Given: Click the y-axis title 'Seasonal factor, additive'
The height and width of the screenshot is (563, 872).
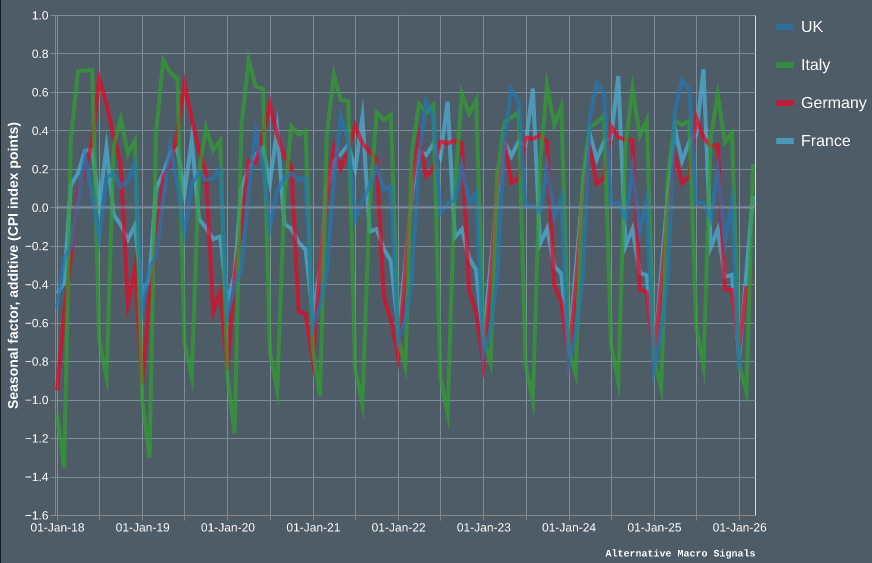Looking at the screenshot, I should coord(14,265).
